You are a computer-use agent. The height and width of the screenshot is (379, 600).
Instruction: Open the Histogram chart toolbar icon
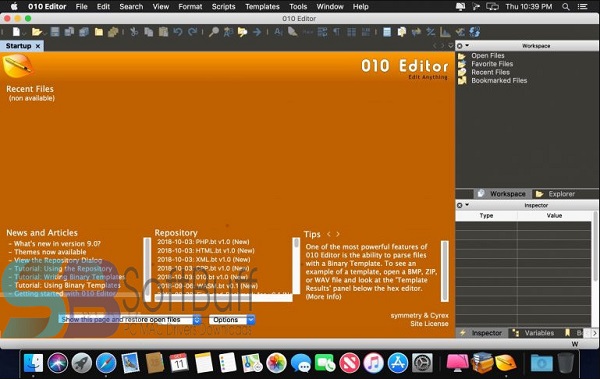coord(445,32)
